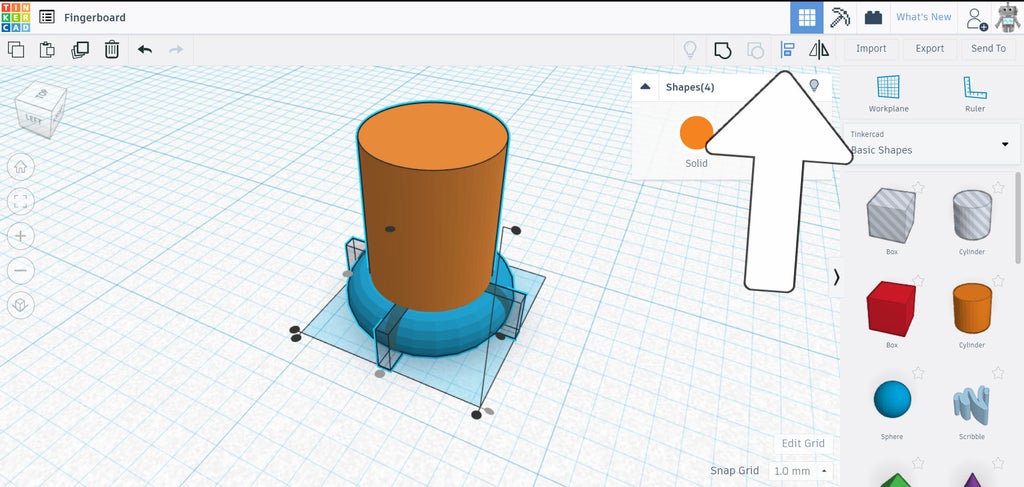Collapse the Shapes(4) inspector panel
The width and height of the screenshot is (1024, 487).
tap(645, 87)
